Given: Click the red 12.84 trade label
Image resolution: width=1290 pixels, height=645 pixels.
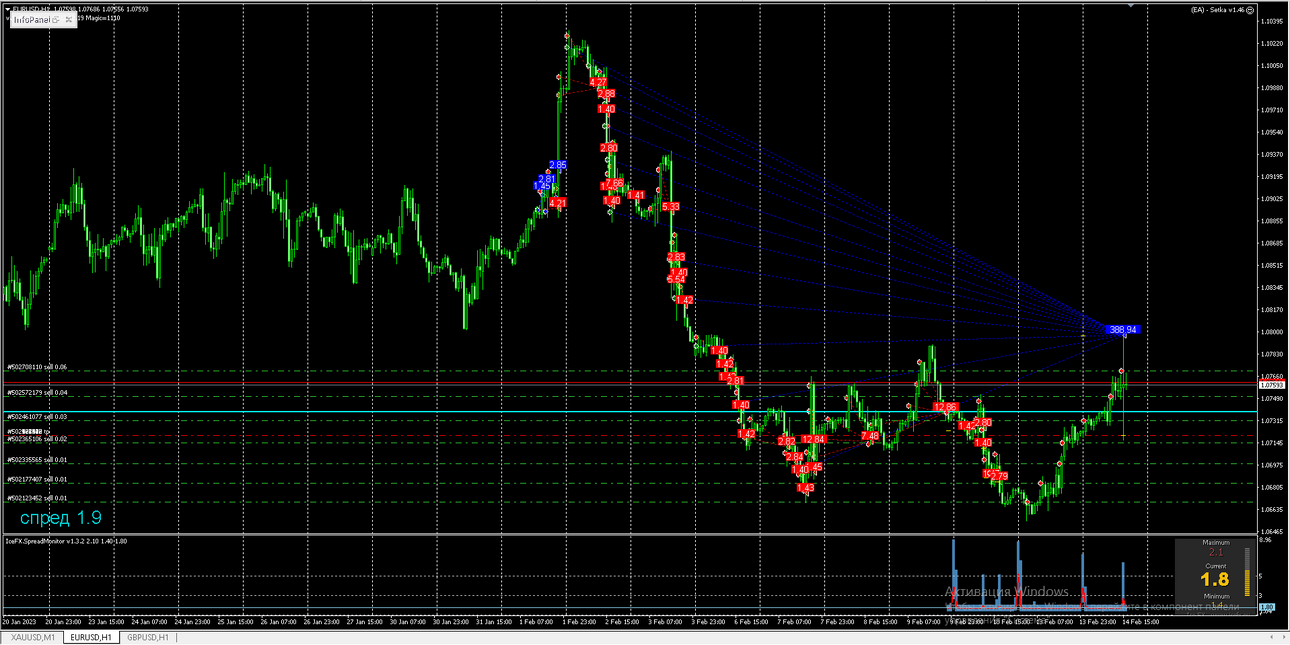Looking at the screenshot, I should pyautogui.click(x=813, y=439).
